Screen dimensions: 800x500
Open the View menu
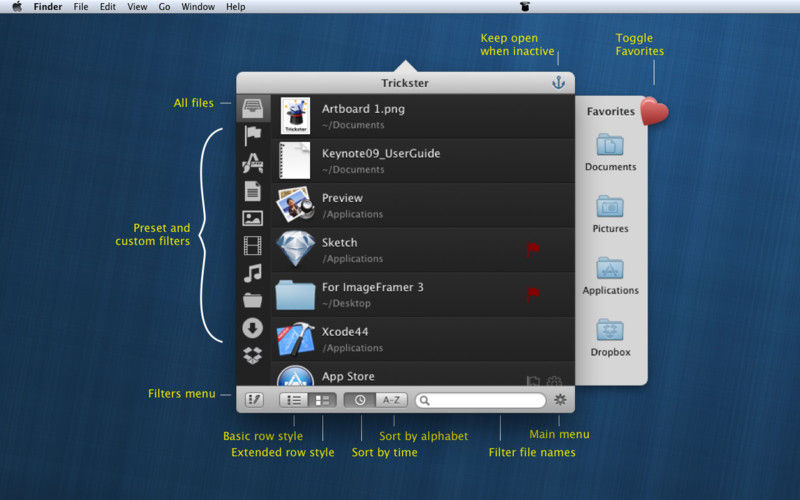click(x=137, y=7)
